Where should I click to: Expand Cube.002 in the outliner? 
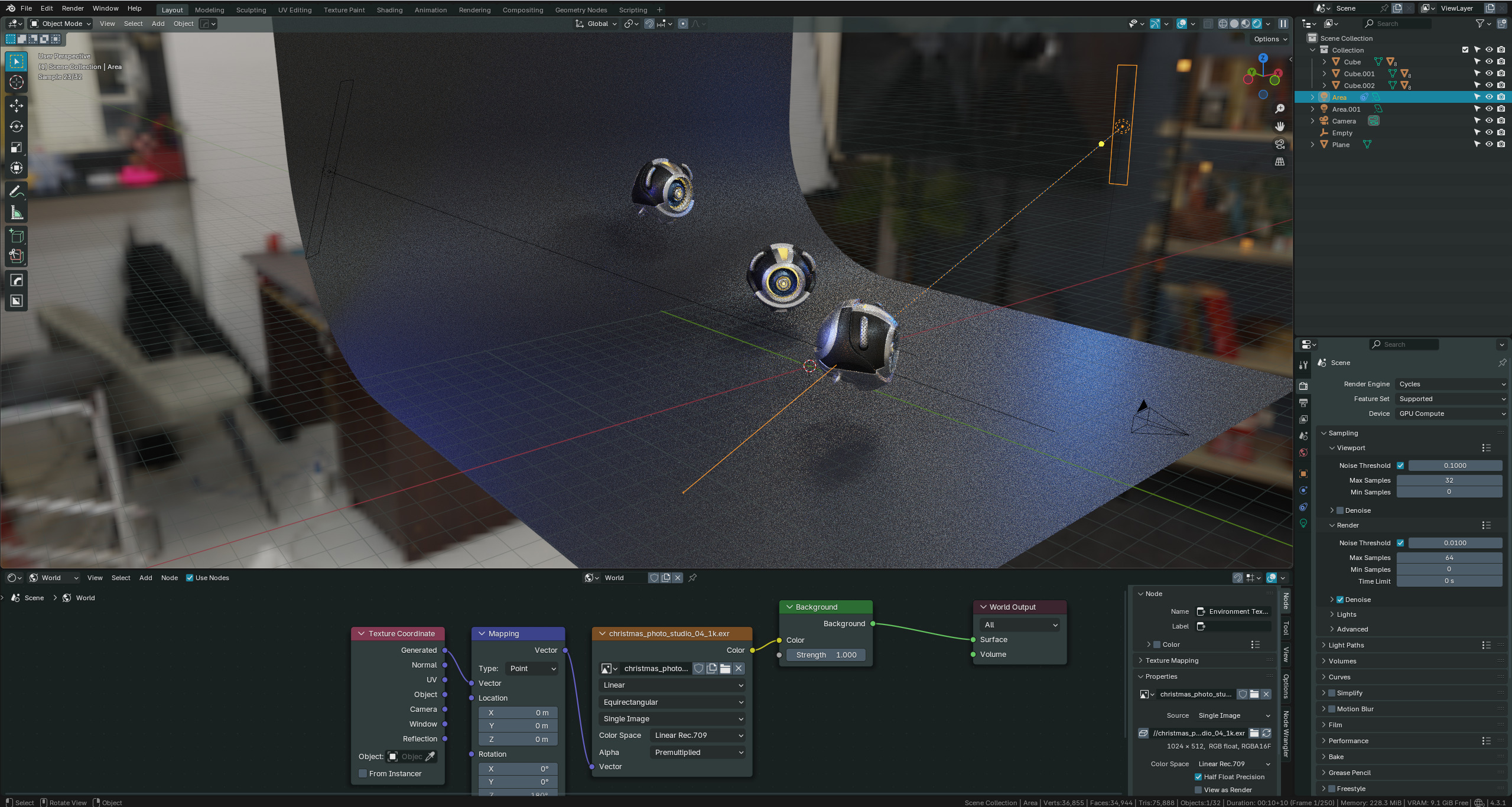click(1324, 86)
